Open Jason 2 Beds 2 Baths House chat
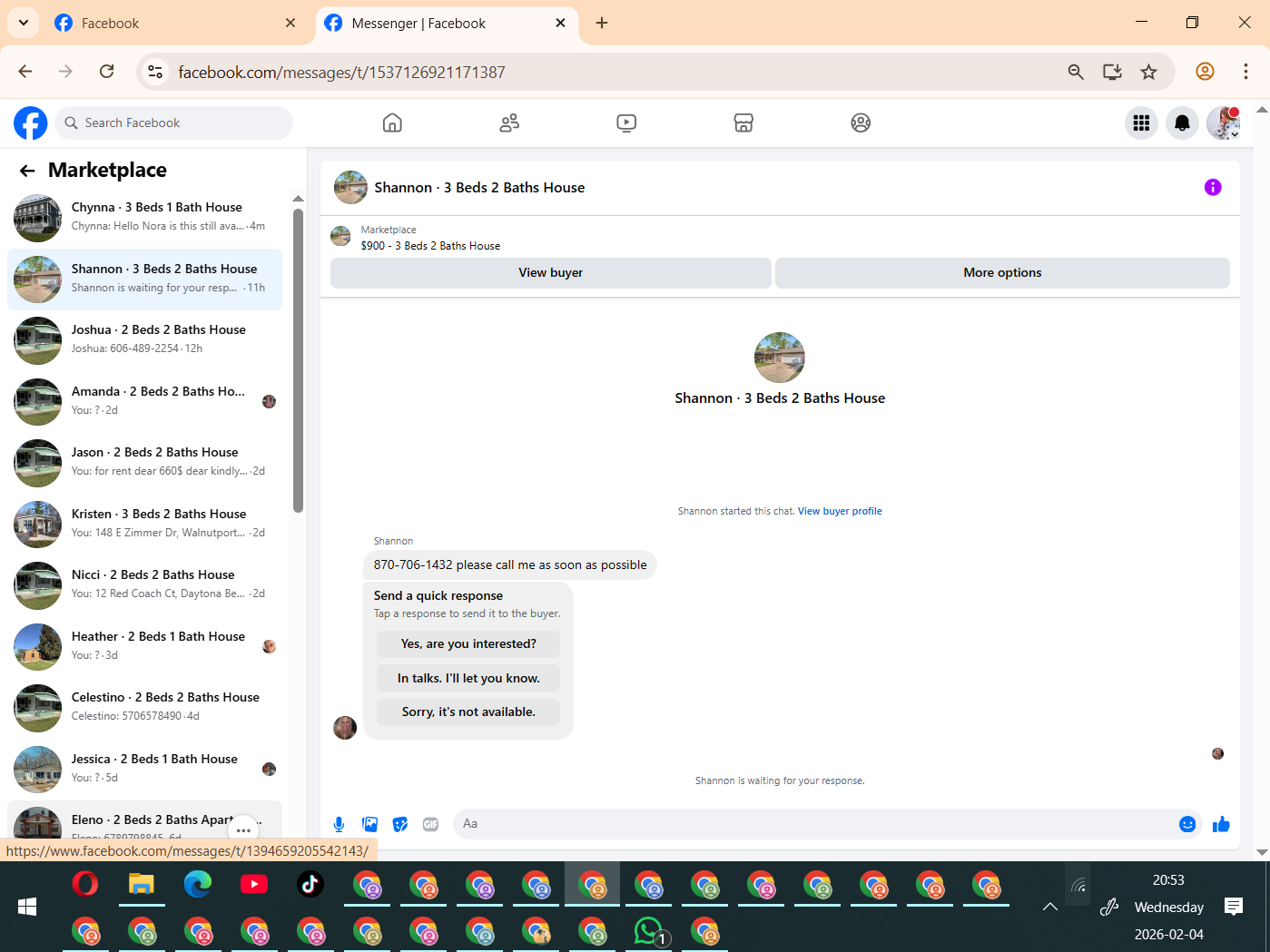This screenshot has width=1270, height=952. click(145, 463)
